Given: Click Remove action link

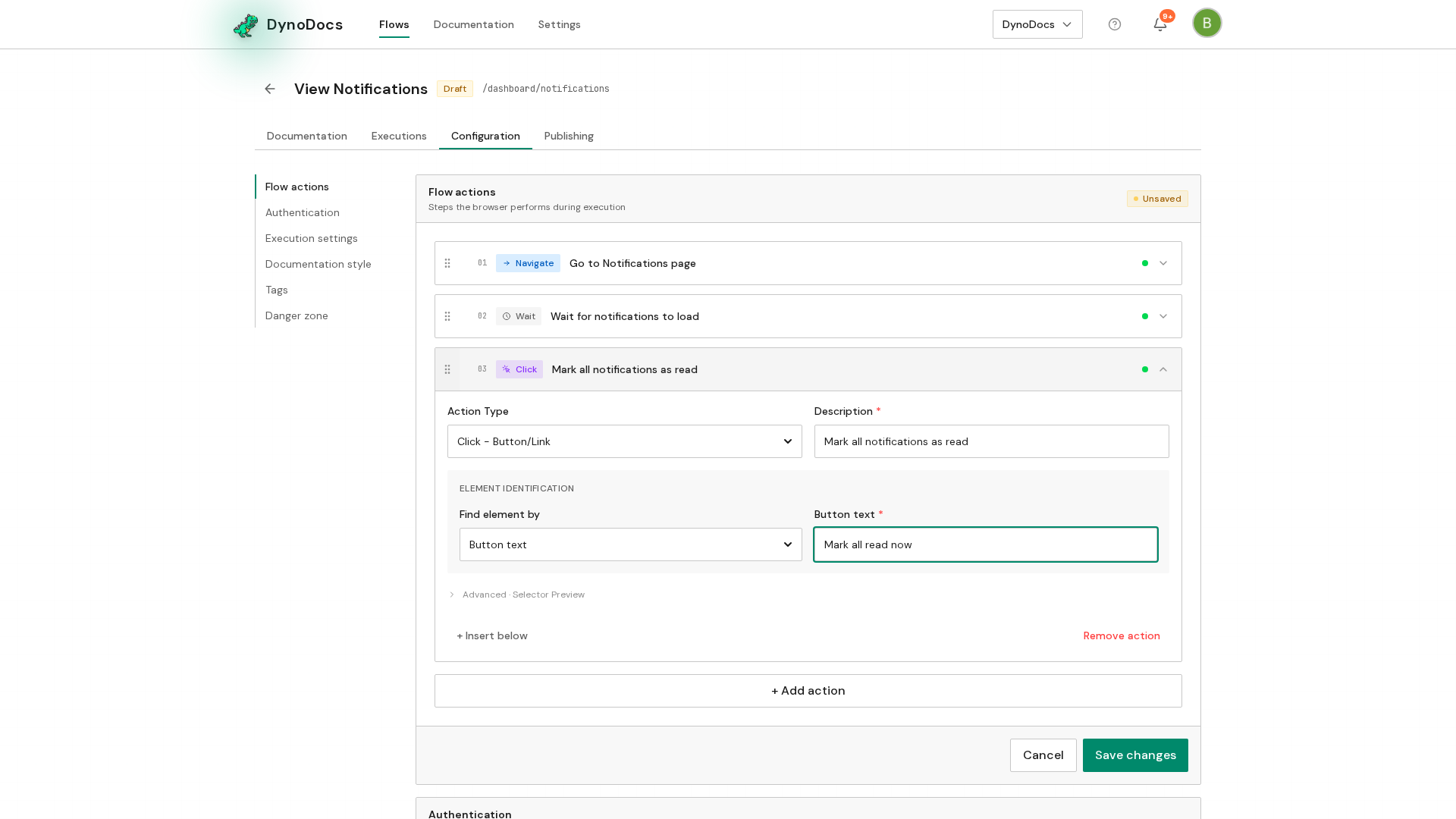Looking at the screenshot, I should pos(1122,635).
